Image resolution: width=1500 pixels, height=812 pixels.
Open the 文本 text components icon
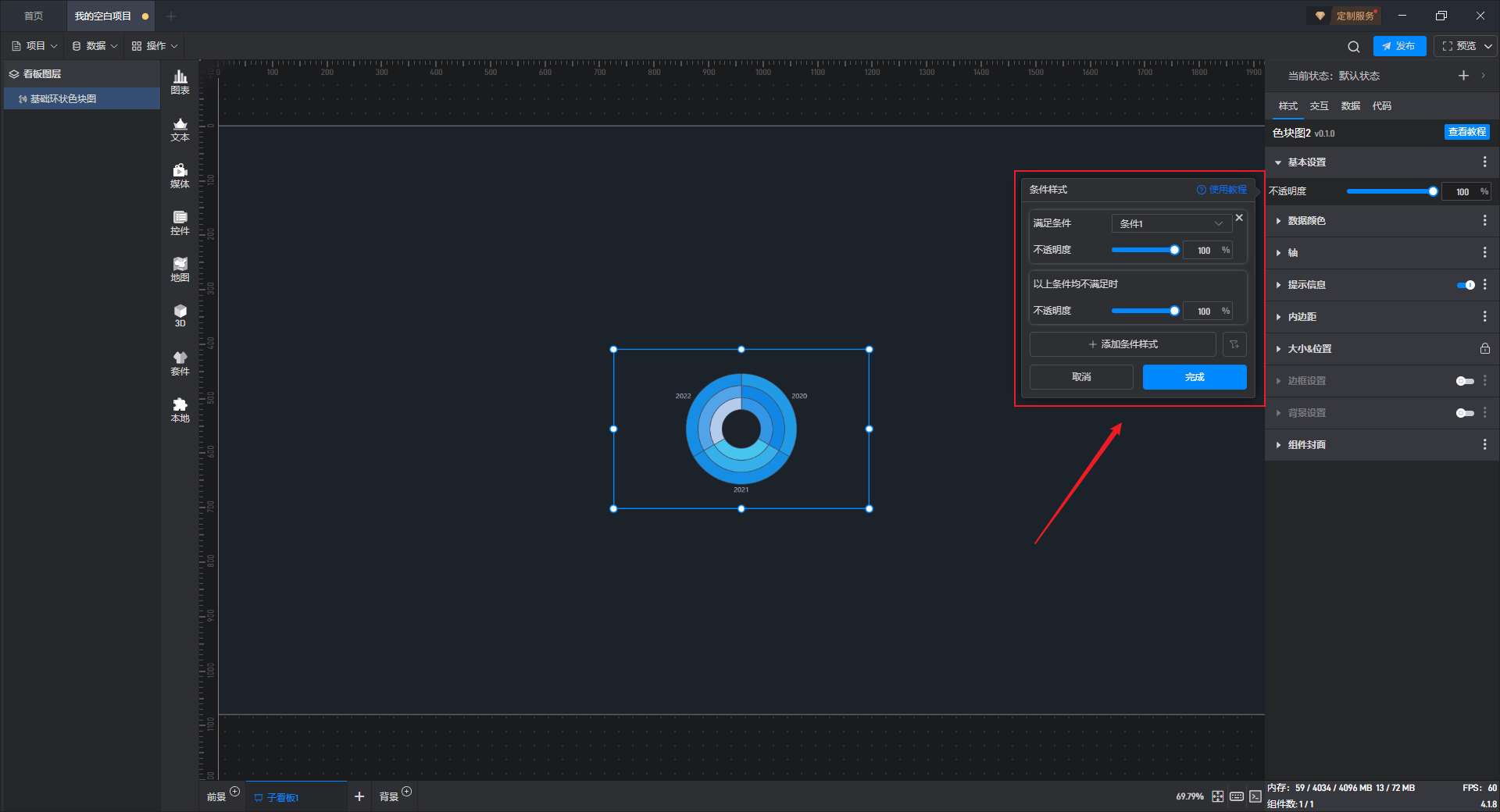pos(180,129)
